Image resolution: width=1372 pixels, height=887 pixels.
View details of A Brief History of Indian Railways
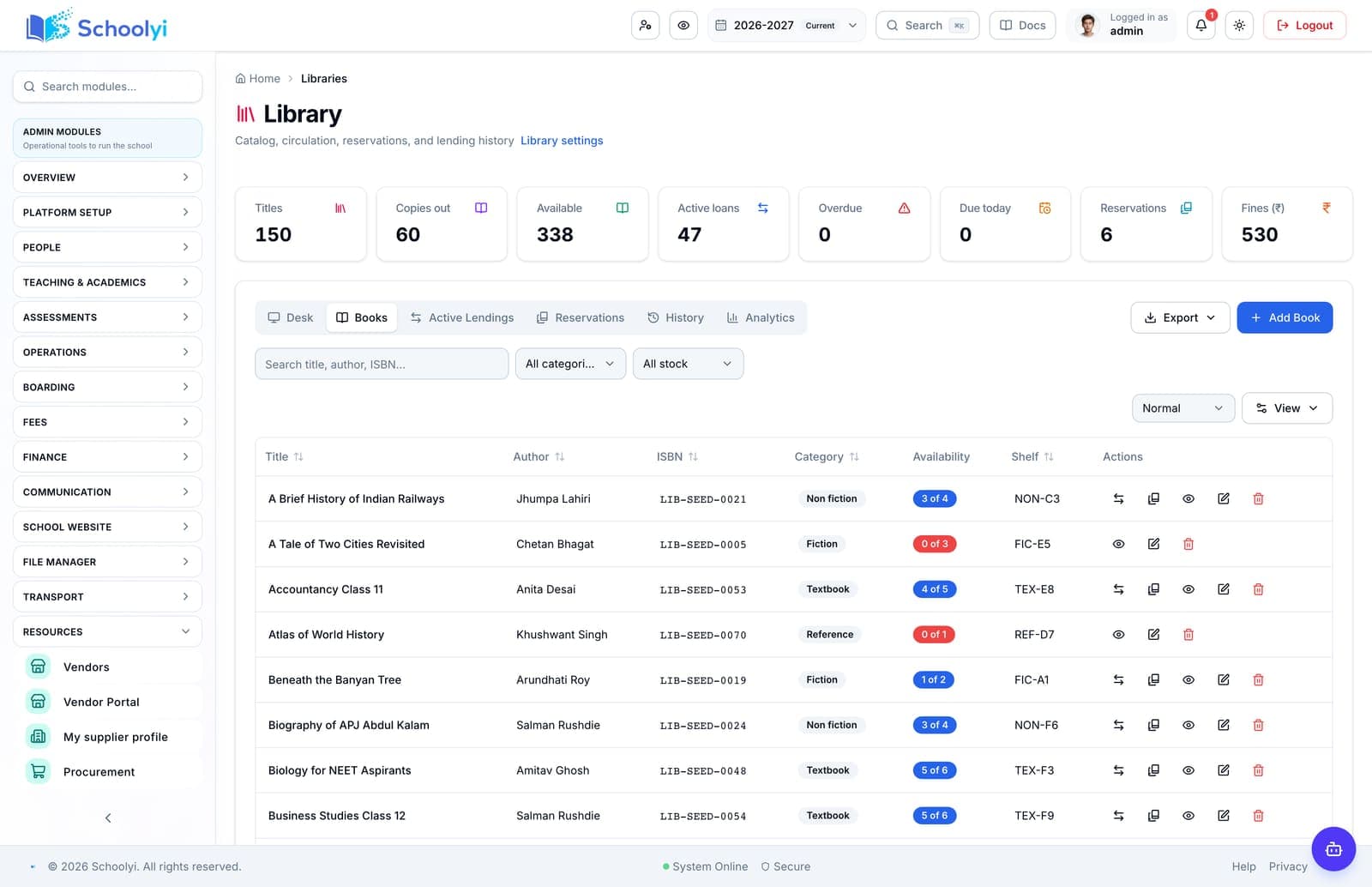click(x=1188, y=498)
